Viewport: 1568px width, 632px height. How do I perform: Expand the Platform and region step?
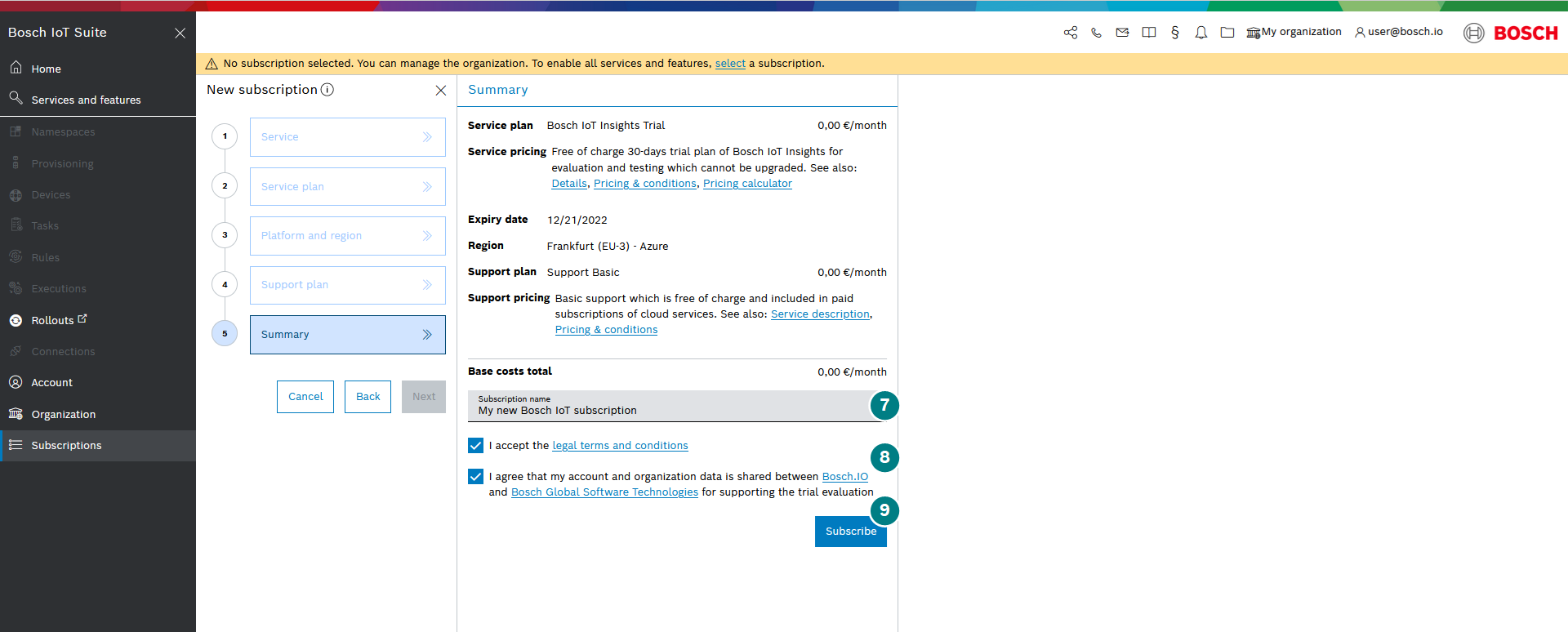(x=348, y=236)
